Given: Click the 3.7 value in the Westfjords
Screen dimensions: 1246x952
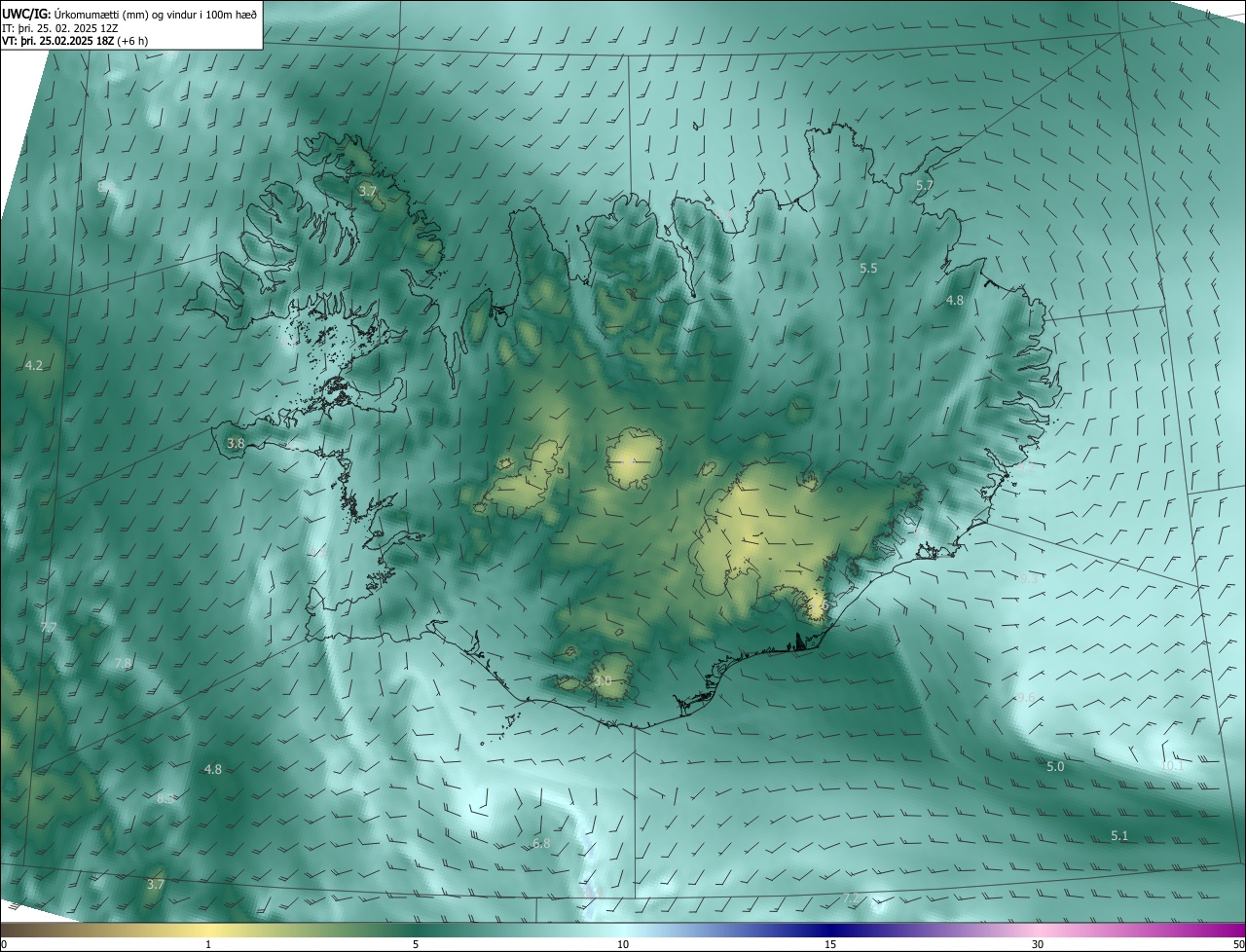Looking at the screenshot, I should tap(367, 192).
